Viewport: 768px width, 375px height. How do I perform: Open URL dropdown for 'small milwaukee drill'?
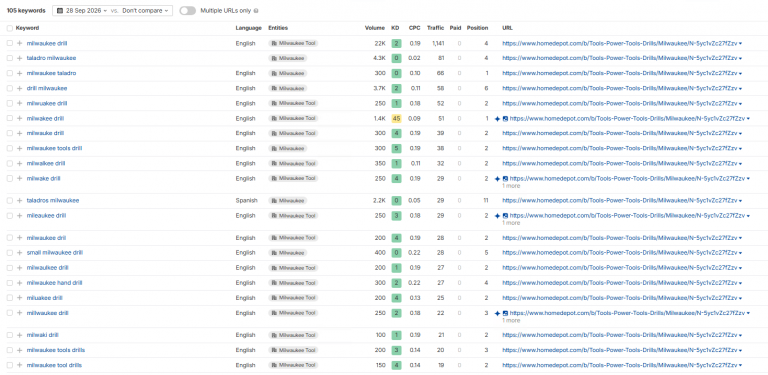pos(740,254)
